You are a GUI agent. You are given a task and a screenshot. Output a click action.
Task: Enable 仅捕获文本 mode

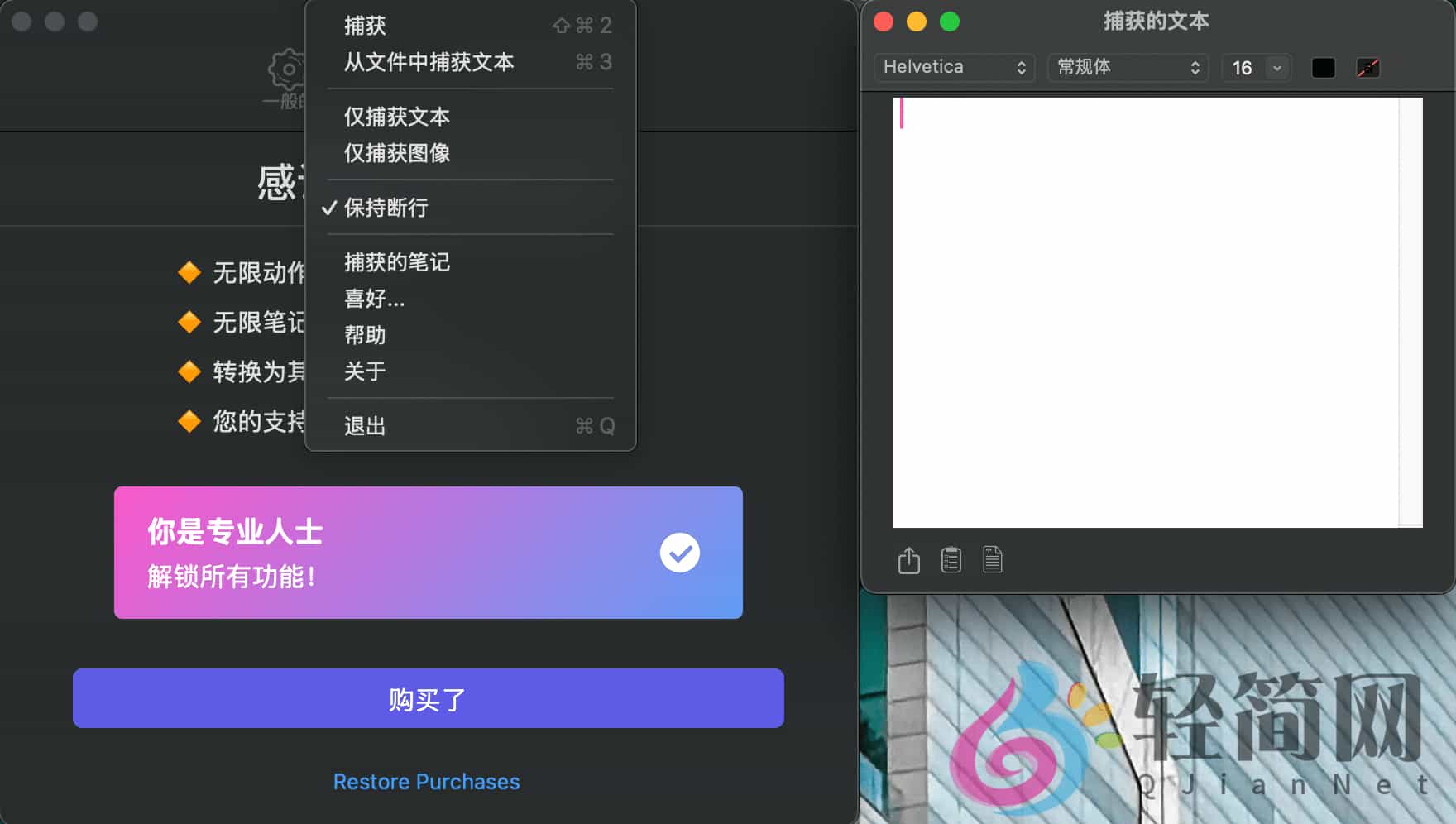(x=396, y=117)
